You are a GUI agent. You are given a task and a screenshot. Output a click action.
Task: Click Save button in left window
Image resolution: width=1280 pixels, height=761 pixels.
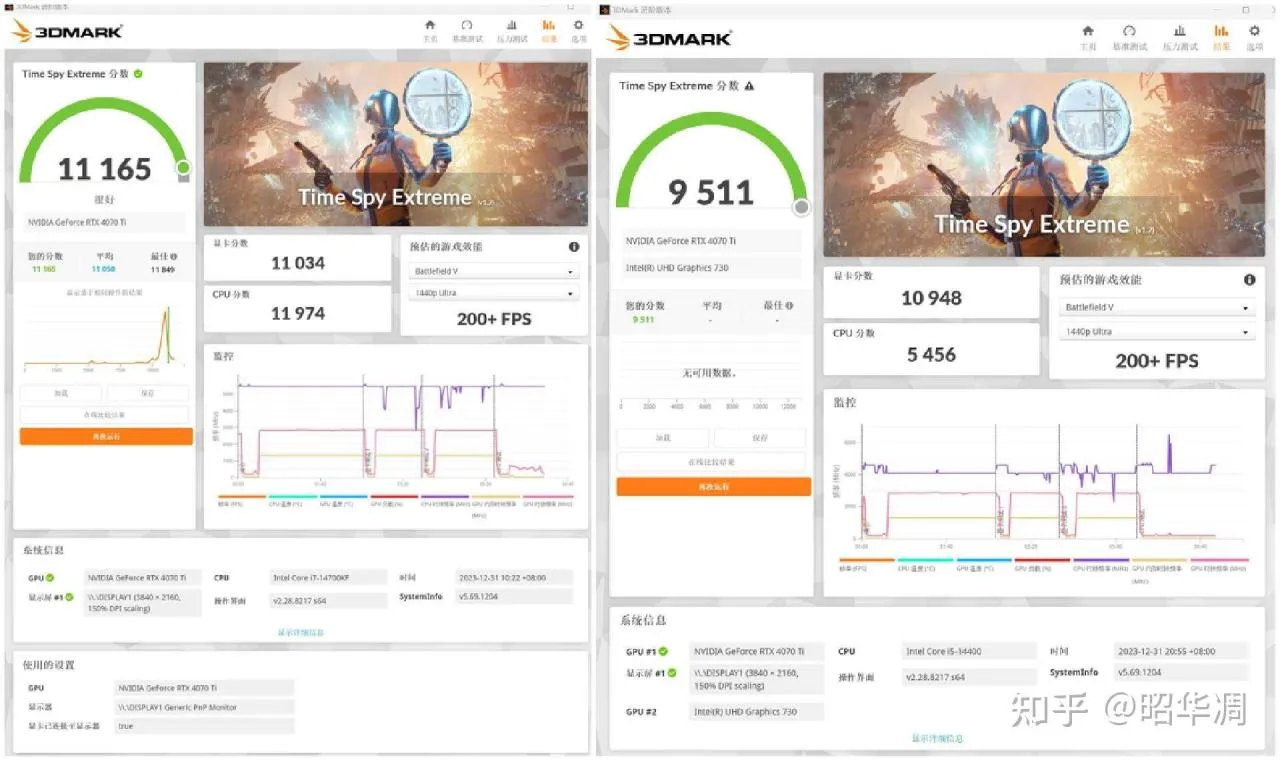(148, 394)
